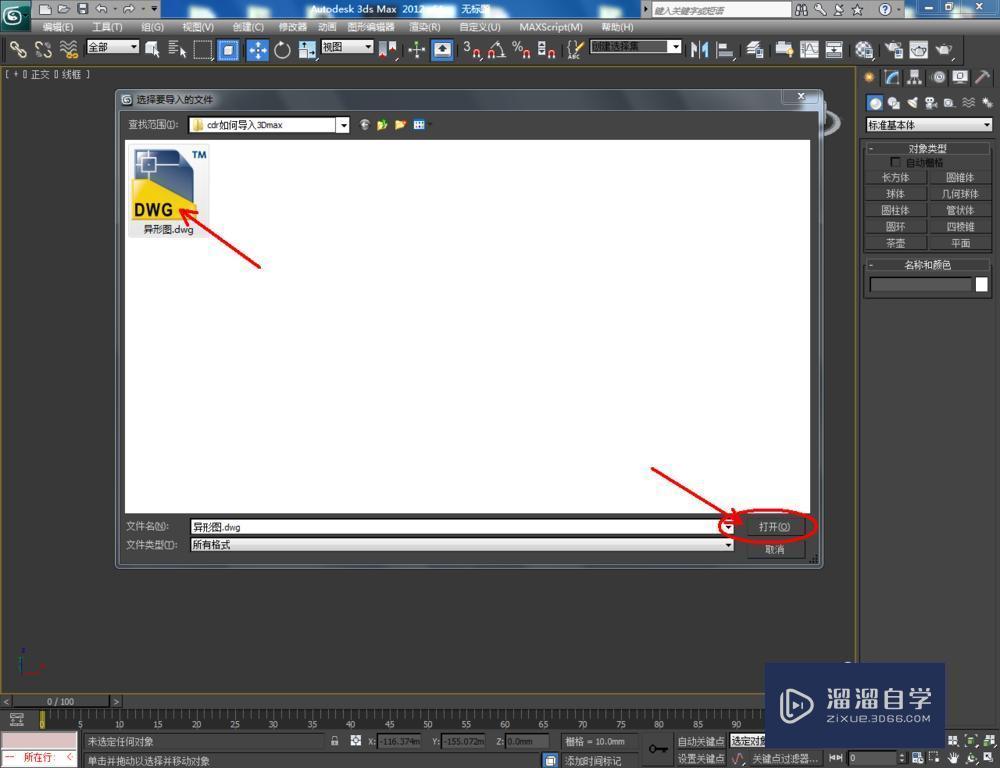Screen dimensions: 1000x768
Task: Select the Select and Move tool
Action: tap(258, 50)
